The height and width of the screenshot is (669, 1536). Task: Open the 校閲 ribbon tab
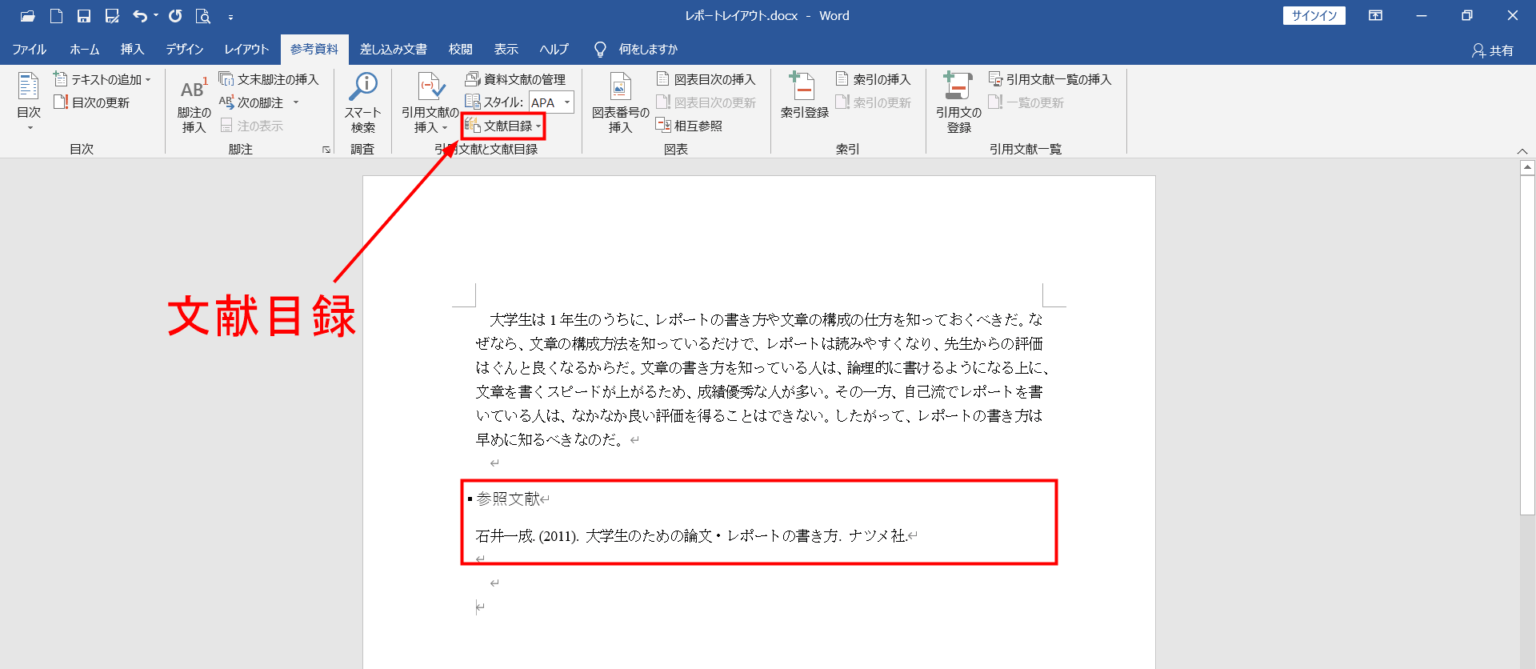[460, 49]
